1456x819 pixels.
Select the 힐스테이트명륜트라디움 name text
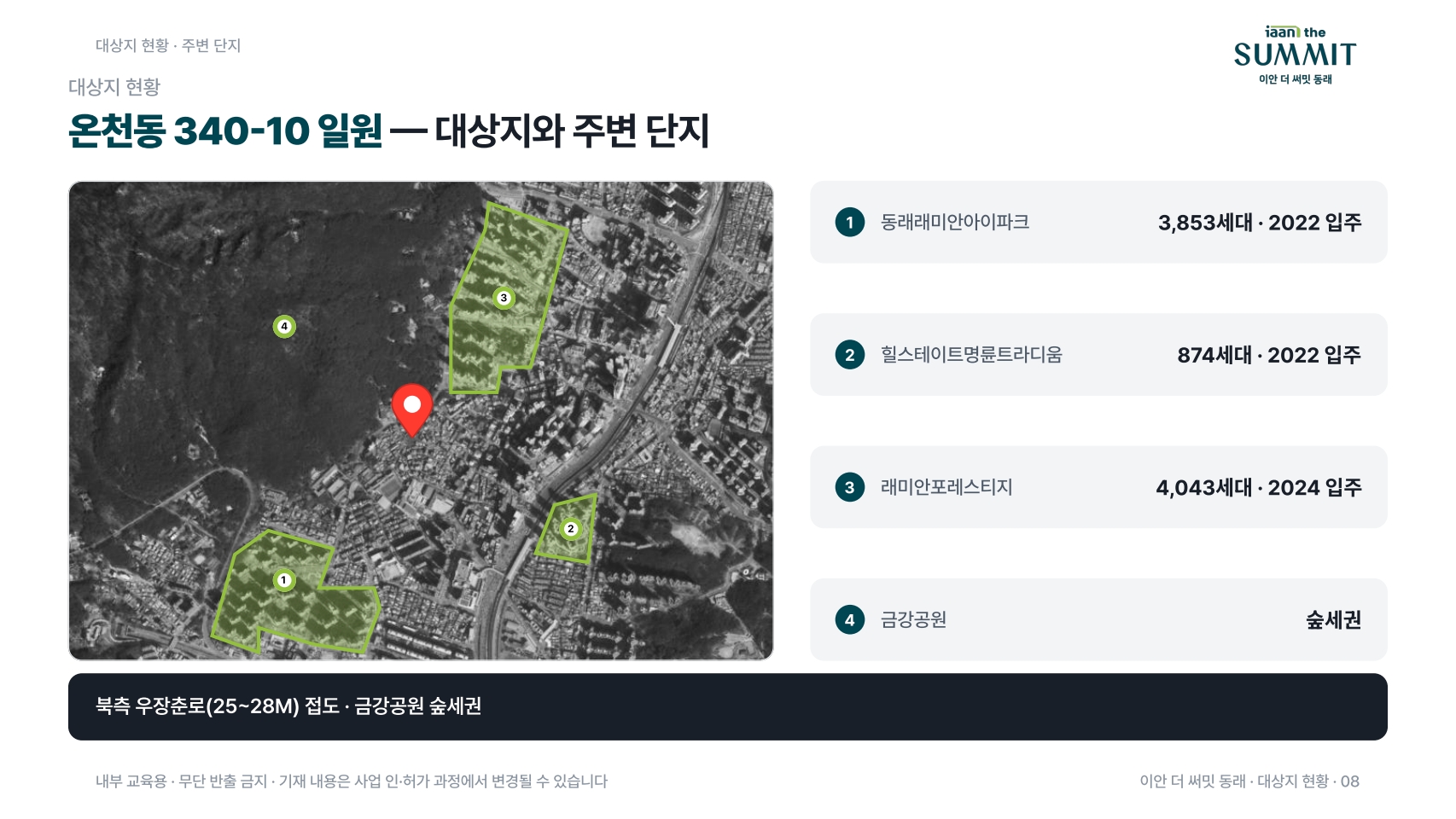[x=971, y=354]
